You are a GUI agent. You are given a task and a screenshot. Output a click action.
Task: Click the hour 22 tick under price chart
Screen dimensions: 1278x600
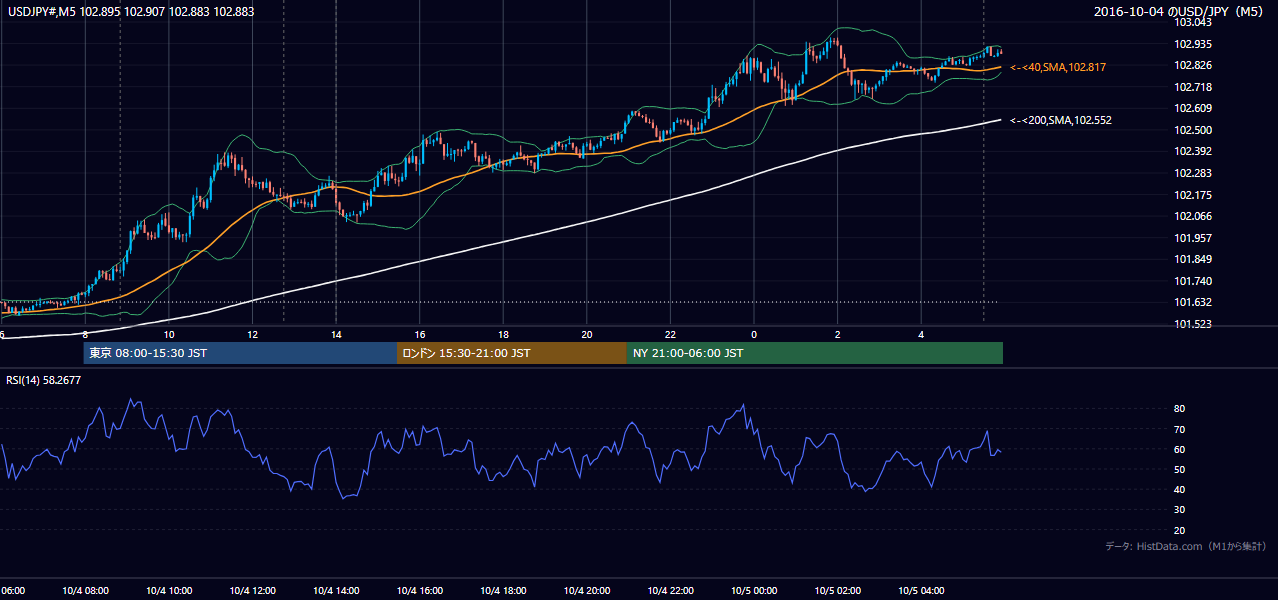[670, 334]
